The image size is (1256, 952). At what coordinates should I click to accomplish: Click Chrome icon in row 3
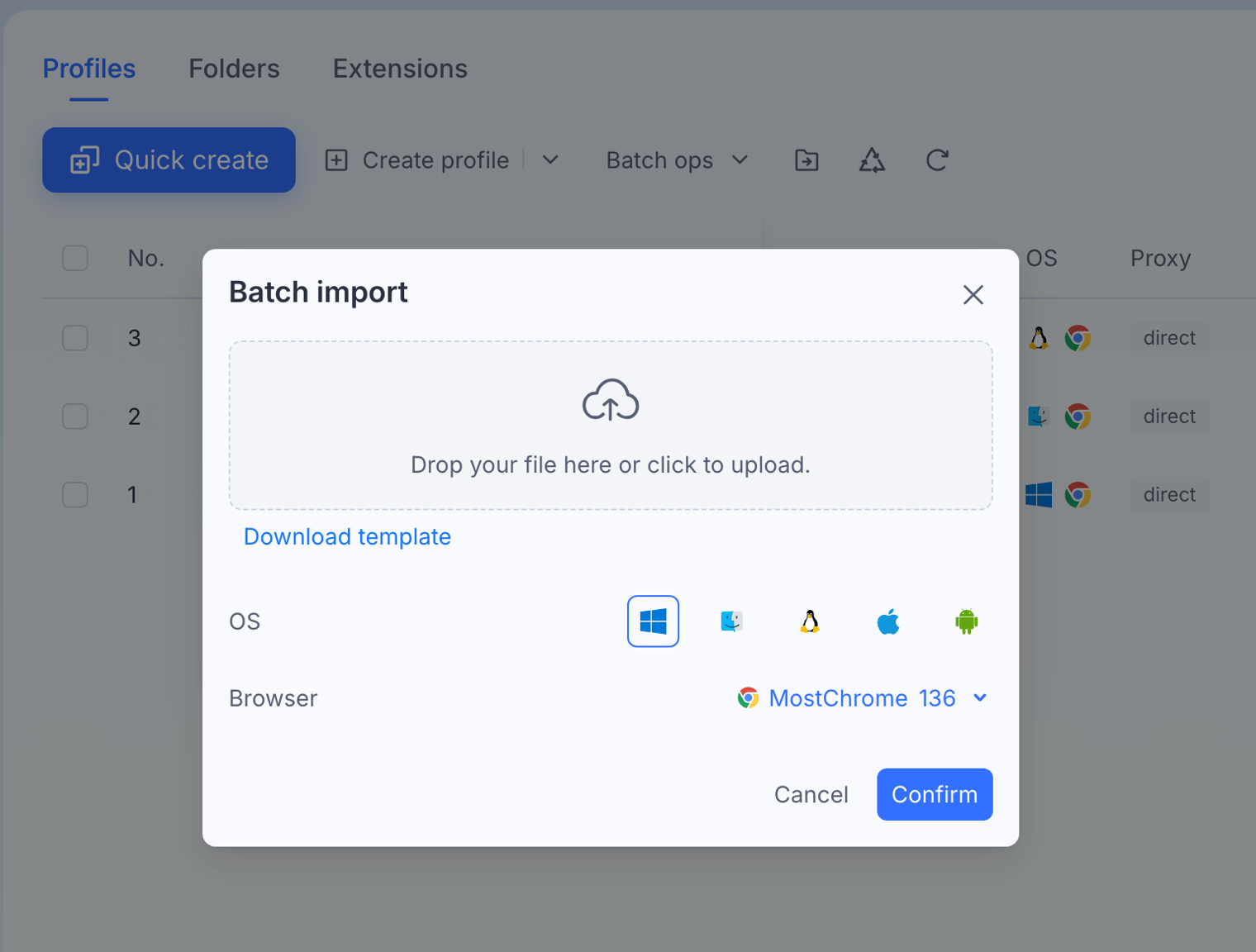[x=1078, y=338]
